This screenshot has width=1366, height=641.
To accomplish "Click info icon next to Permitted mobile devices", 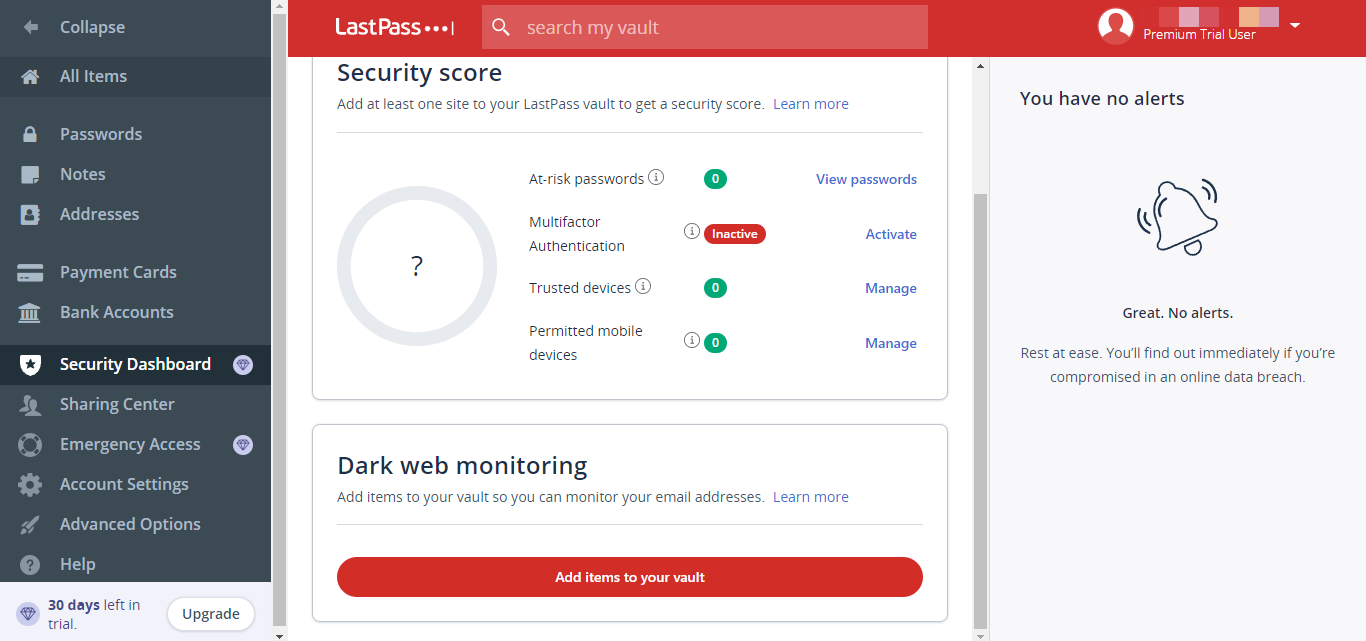I will [x=691, y=340].
